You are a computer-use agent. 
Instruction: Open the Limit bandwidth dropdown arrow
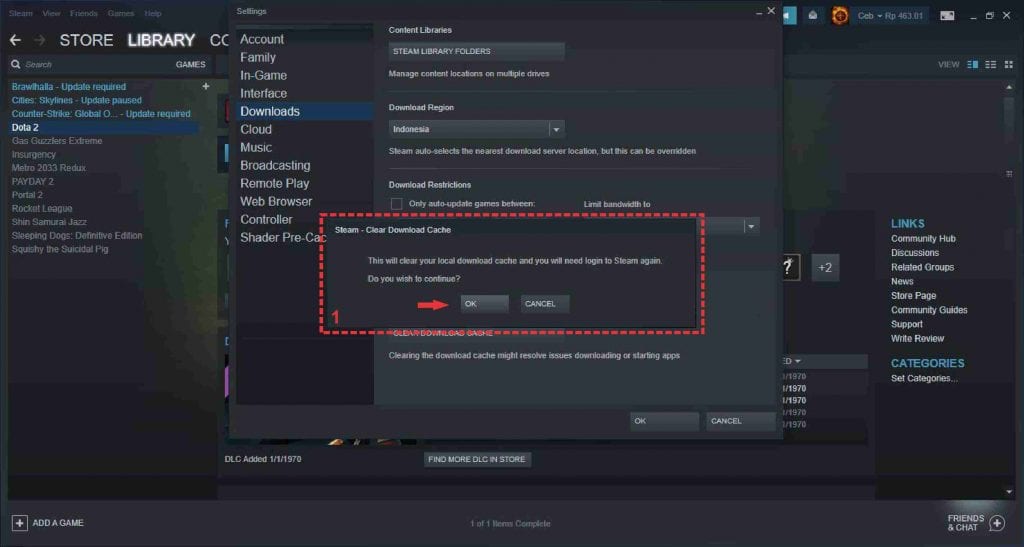coord(751,227)
